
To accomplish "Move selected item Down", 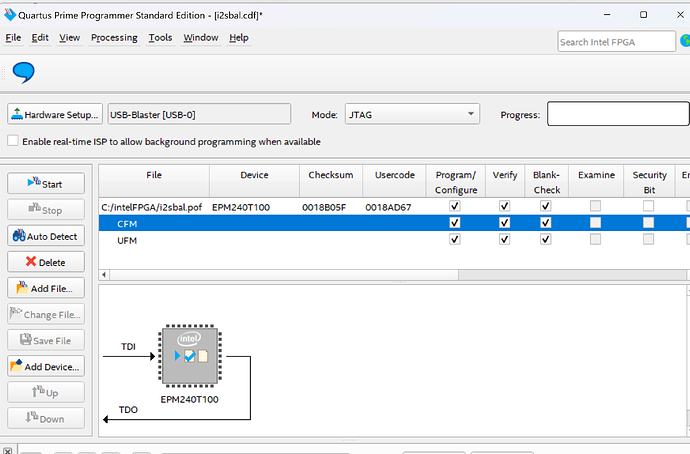I will pyautogui.click(x=46, y=418).
